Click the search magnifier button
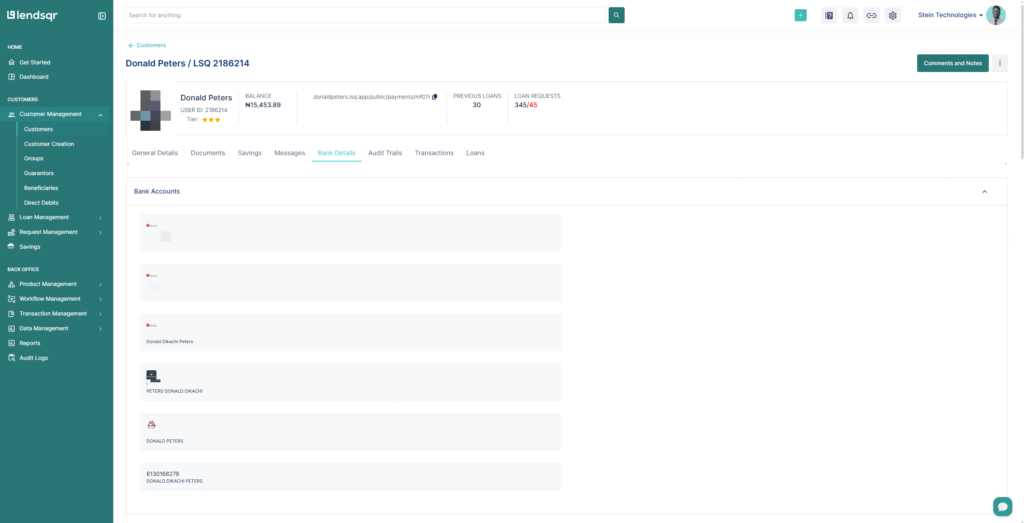The image size is (1024, 523). point(616,15)
